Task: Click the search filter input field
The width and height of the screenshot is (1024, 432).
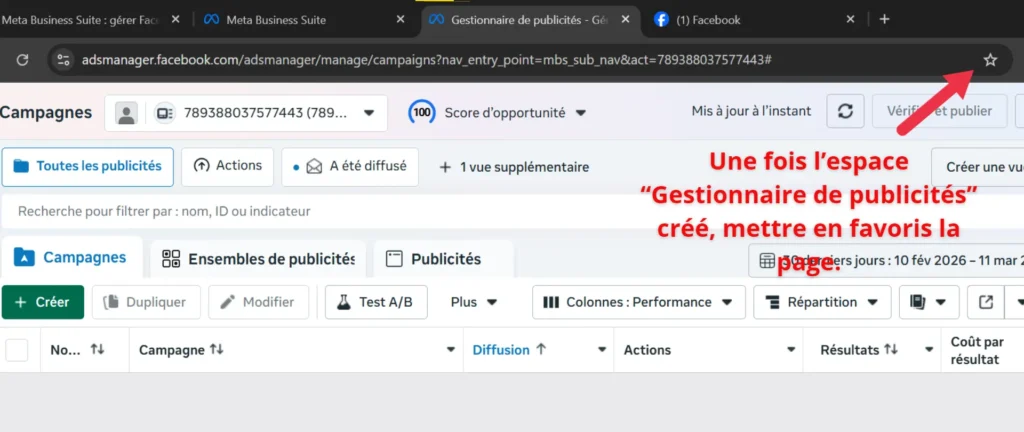Action: click(x=400, y=211)
